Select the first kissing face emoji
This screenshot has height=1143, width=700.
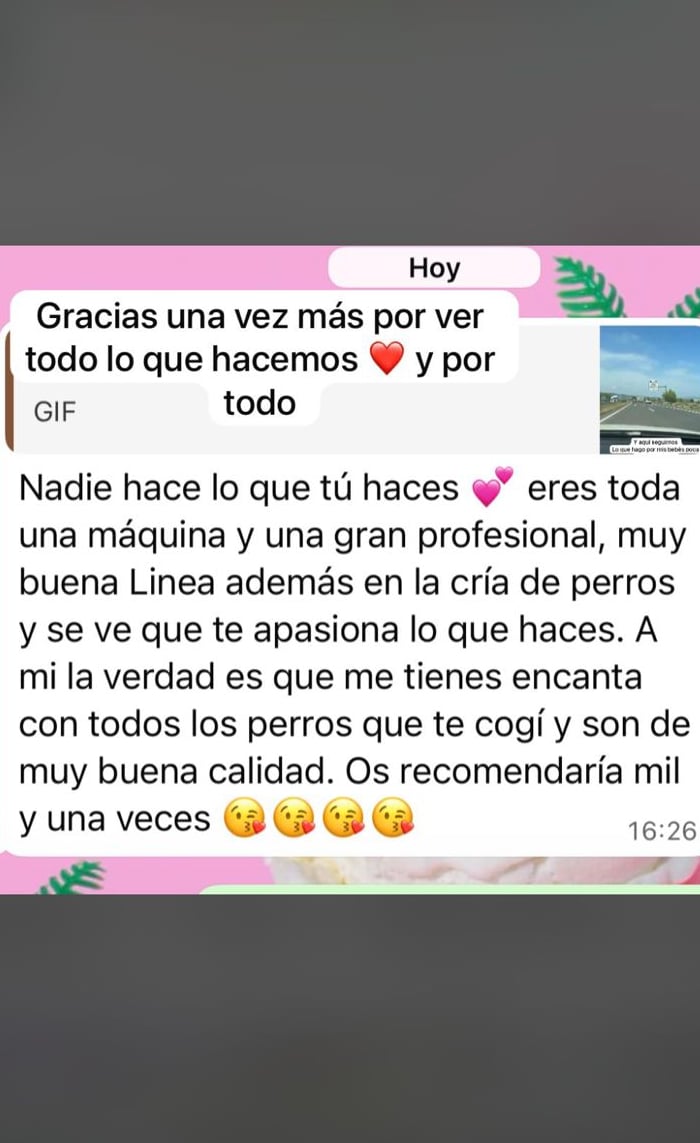coord(245,818)
